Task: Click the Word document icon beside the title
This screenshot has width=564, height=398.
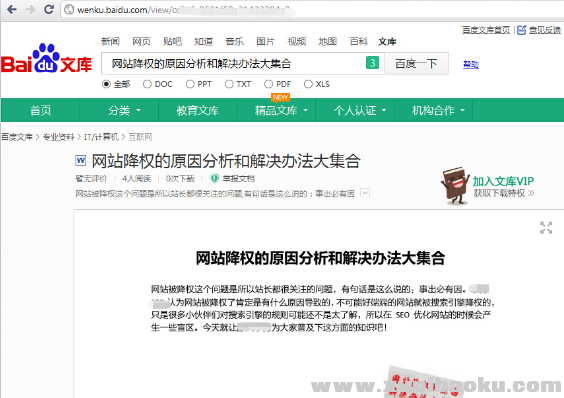Action: tap(81, 160)
